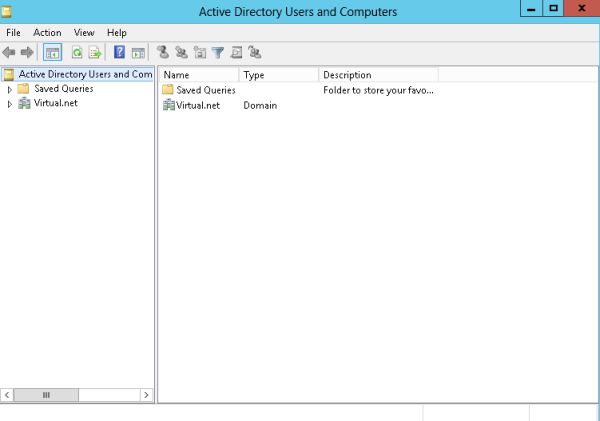Select Active Directory Users and Computers root node
Viewport: 600px width, 421px height.
tap(77, 74)
